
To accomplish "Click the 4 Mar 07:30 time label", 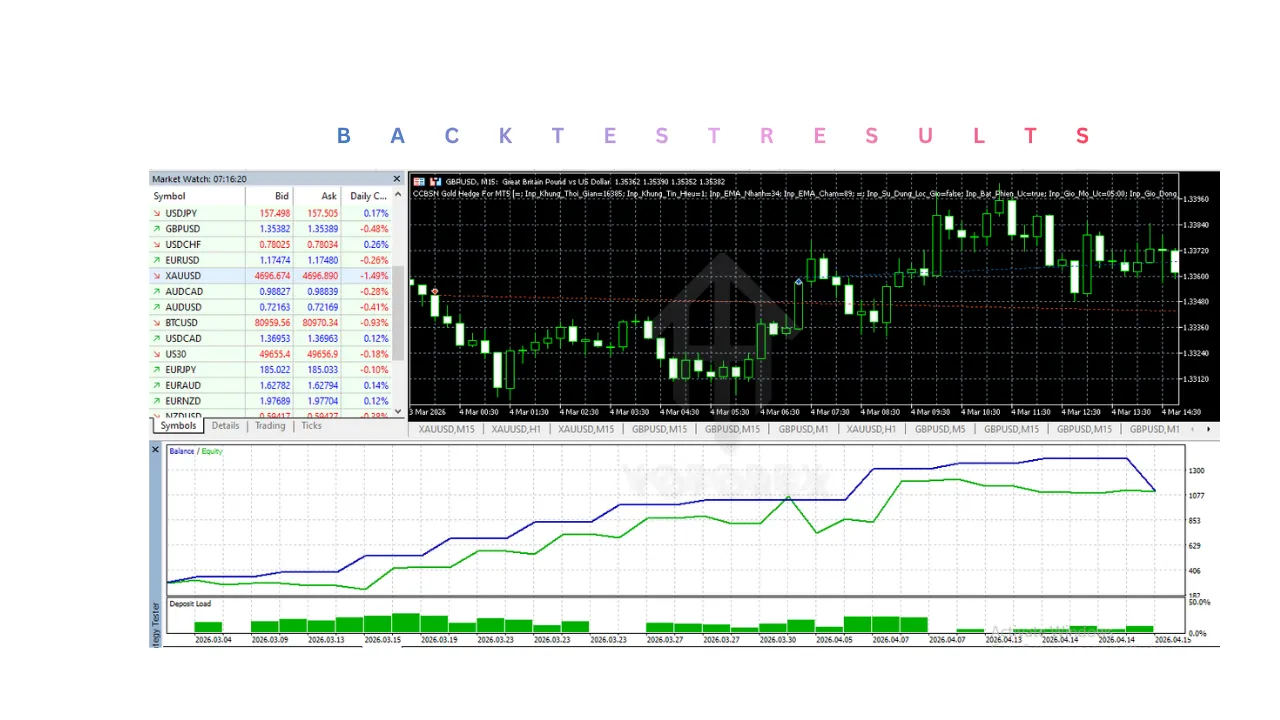I will [x=829, y=412].
